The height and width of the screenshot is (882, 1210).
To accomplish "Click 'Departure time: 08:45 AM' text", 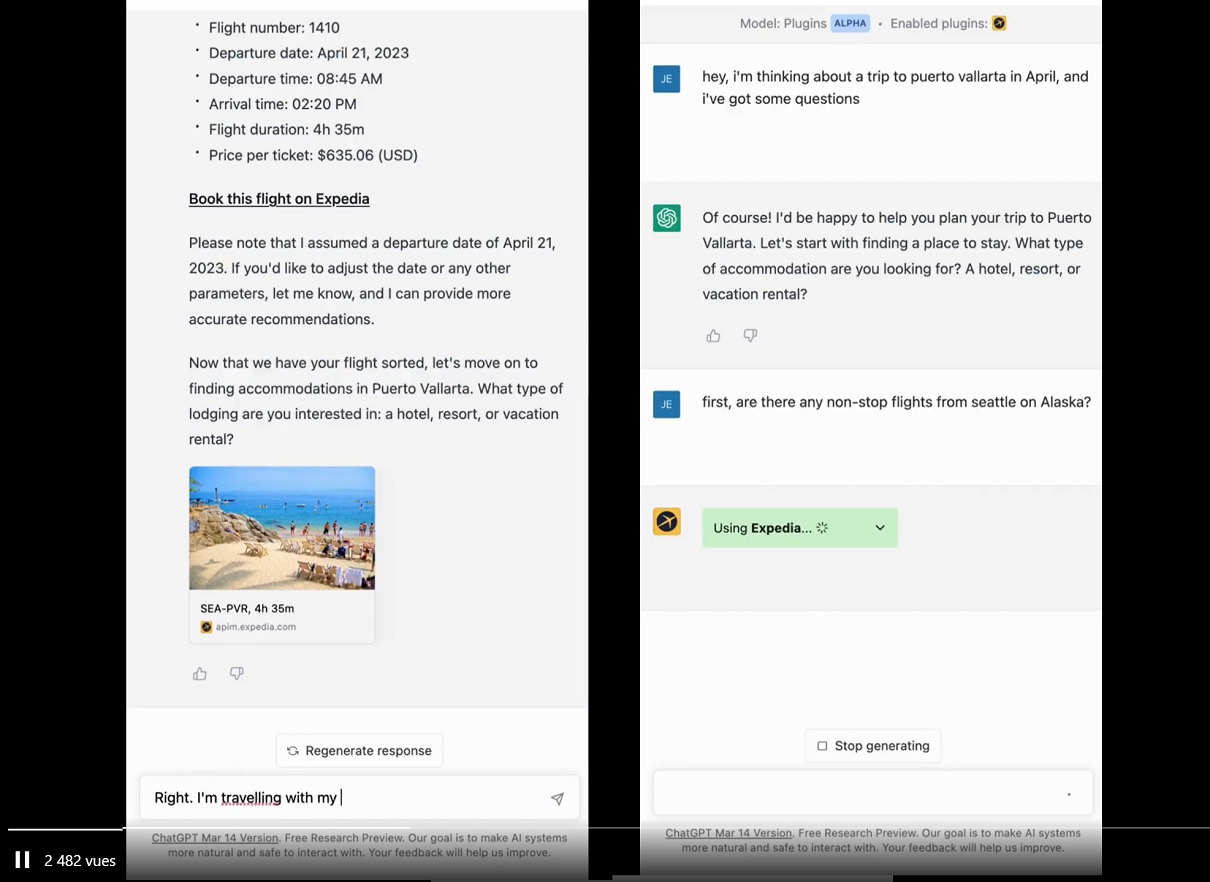I will pyautogui.click(x=296, y=79).
